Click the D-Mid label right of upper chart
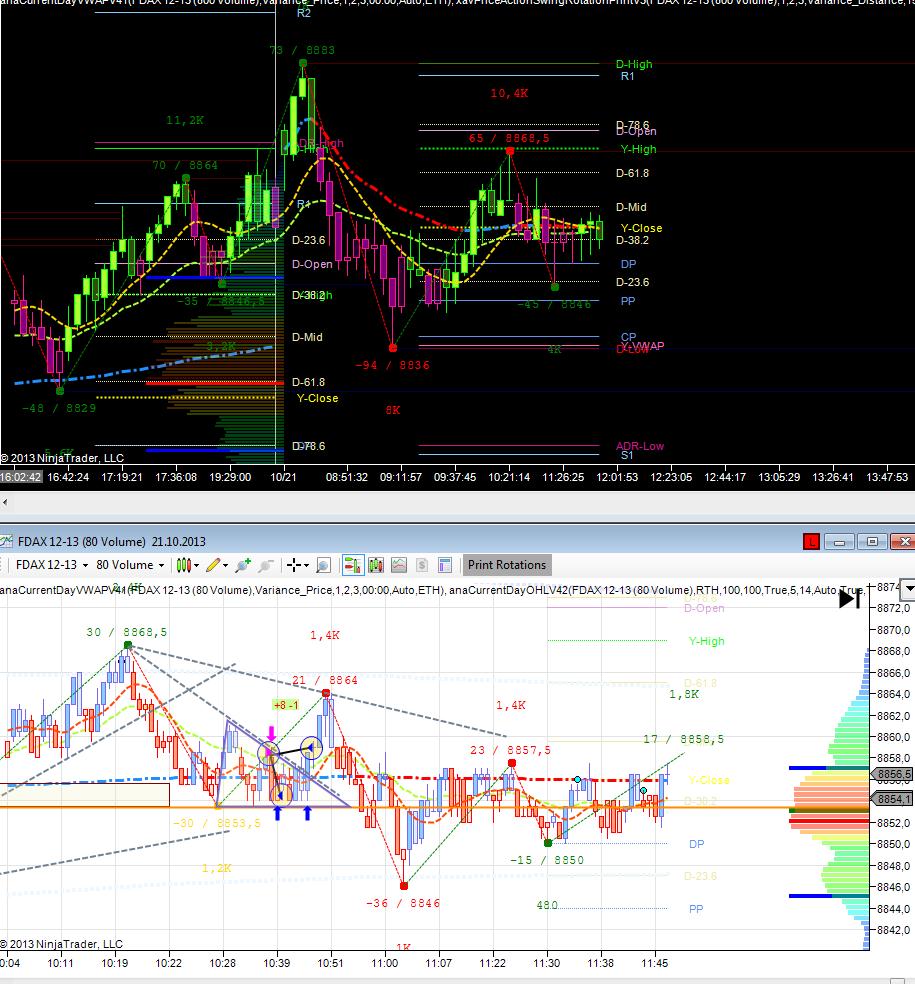The image size is (915, 984). tap(631, 207)
